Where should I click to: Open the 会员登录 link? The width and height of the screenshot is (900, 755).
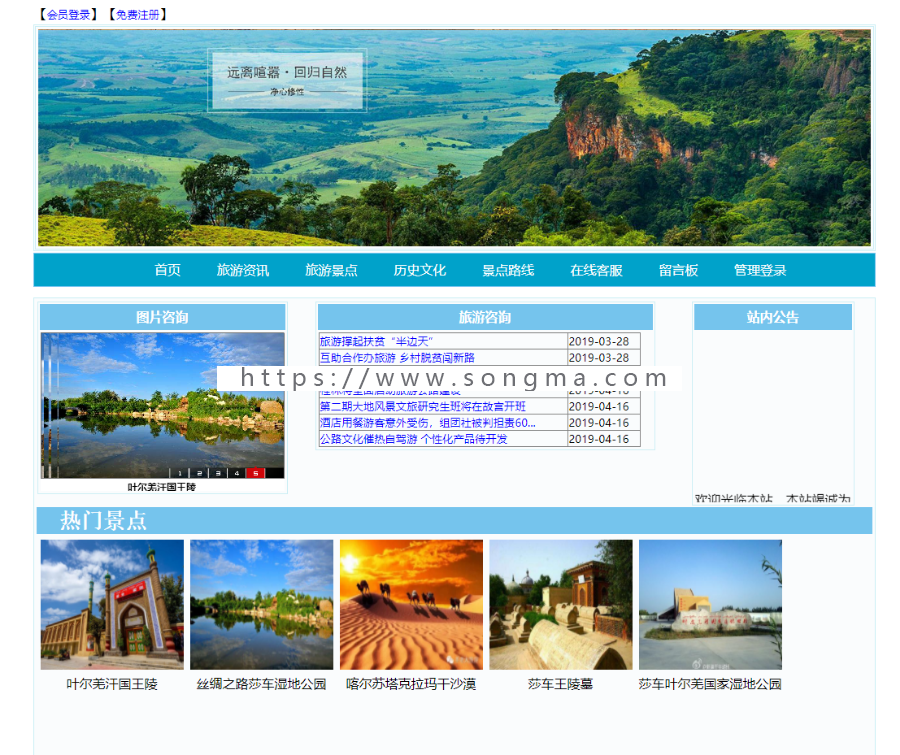(68, 15)
